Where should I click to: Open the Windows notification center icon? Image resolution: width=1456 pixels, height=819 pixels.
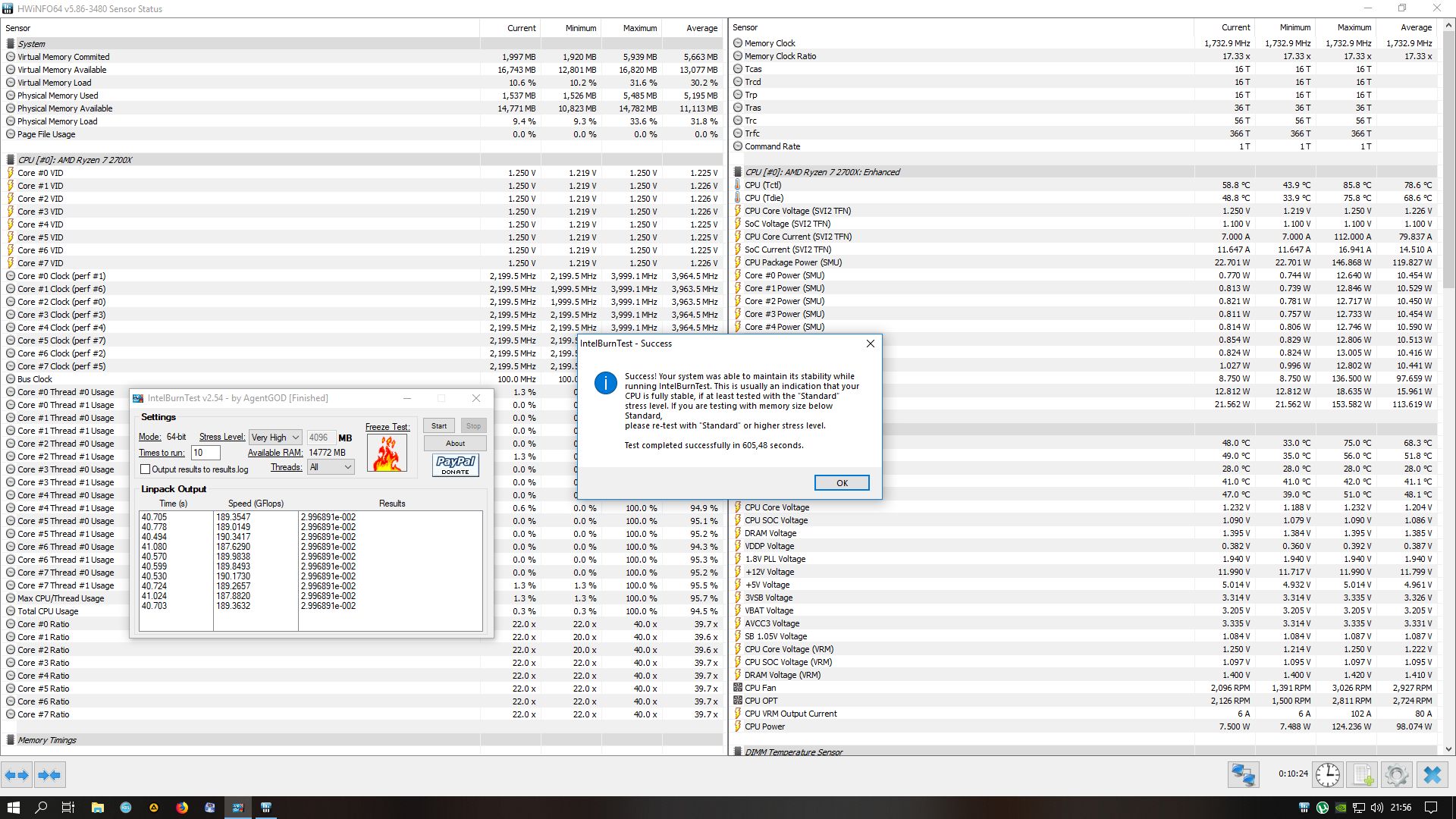(x=1431, y=808)
